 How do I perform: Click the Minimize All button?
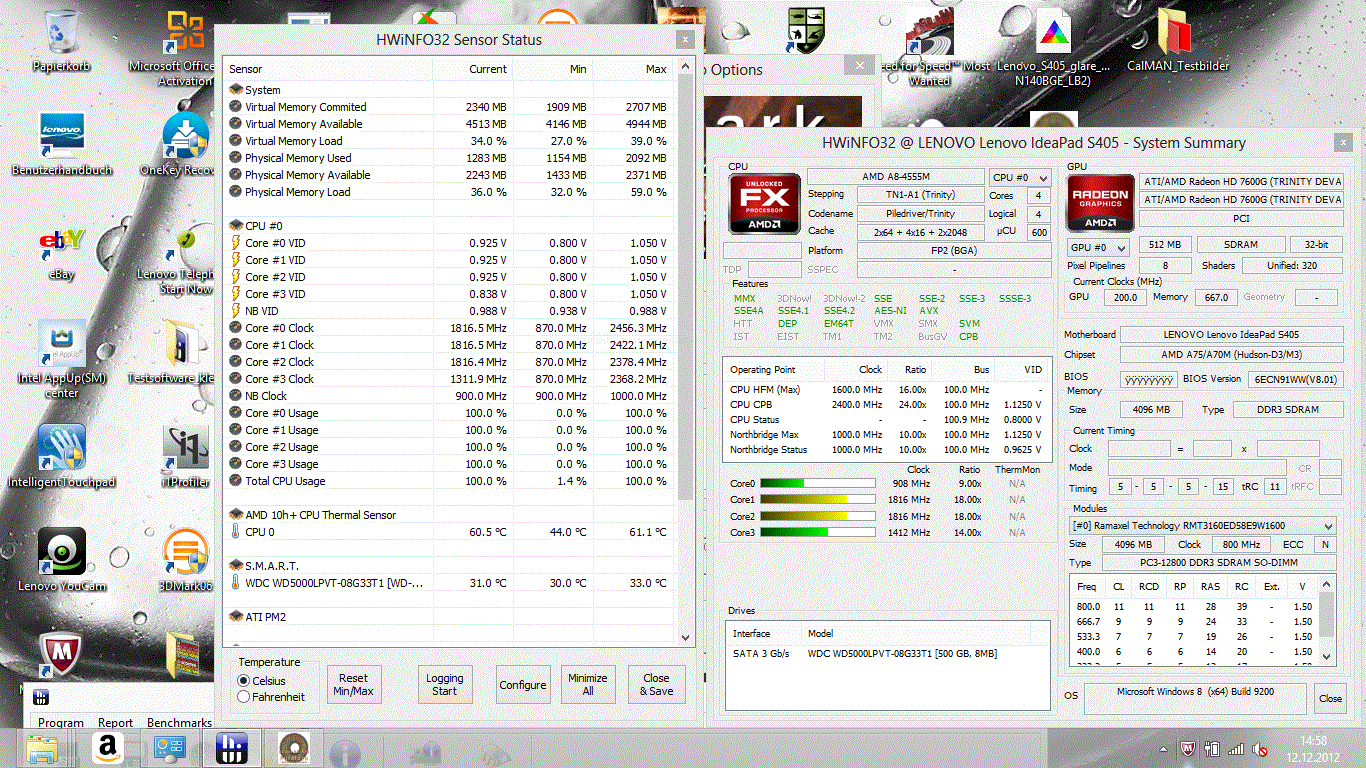[588, 685]
